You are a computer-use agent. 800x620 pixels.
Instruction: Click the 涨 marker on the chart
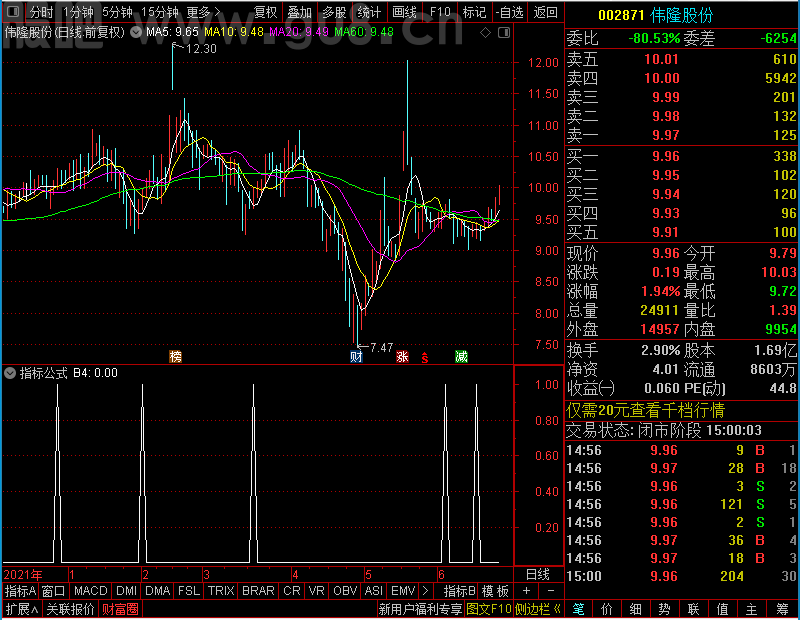(x=403, y=356)
